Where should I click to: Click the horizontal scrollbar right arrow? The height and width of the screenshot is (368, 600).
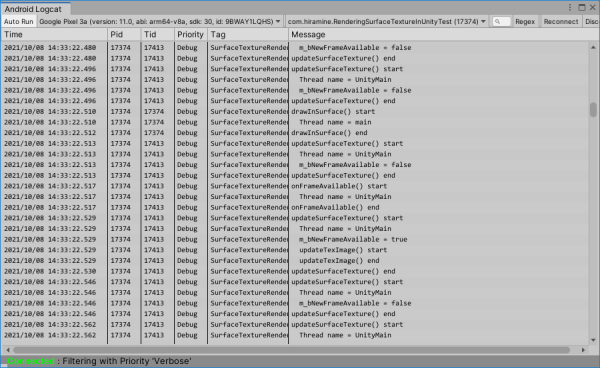coord(583,350)
